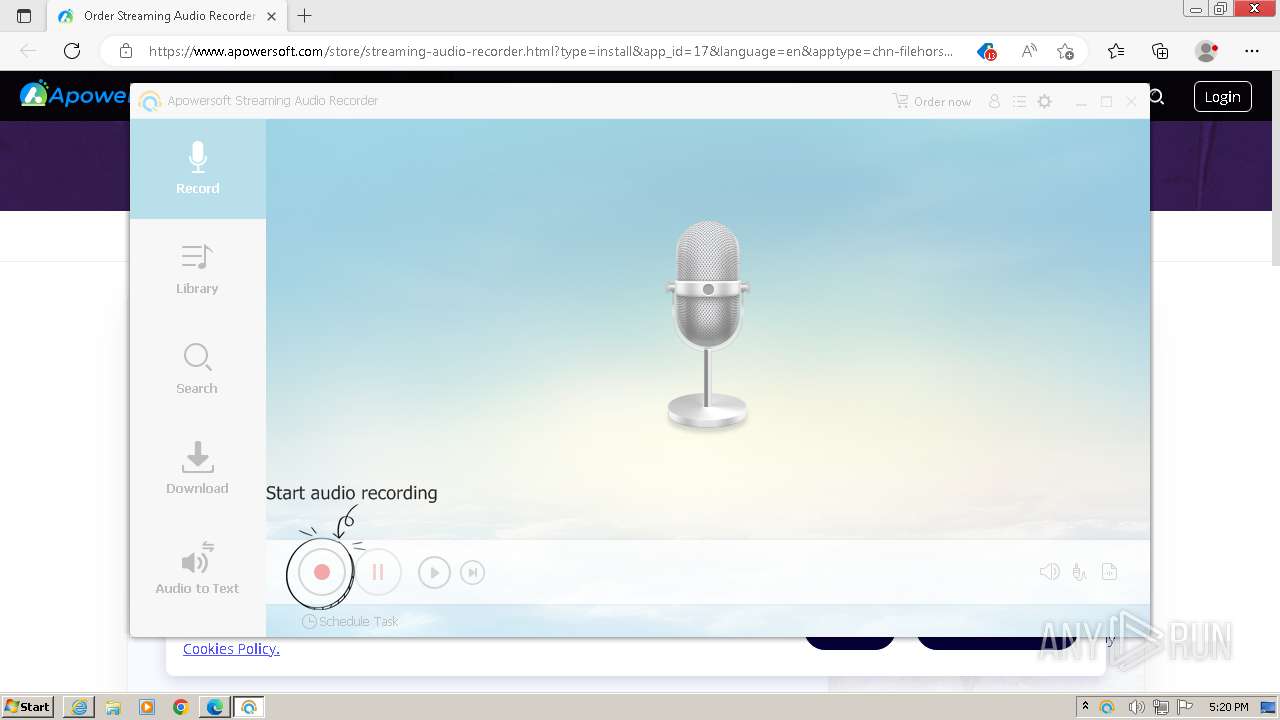
Task: Open the media player taskbar icon
Action: point(147,707)
